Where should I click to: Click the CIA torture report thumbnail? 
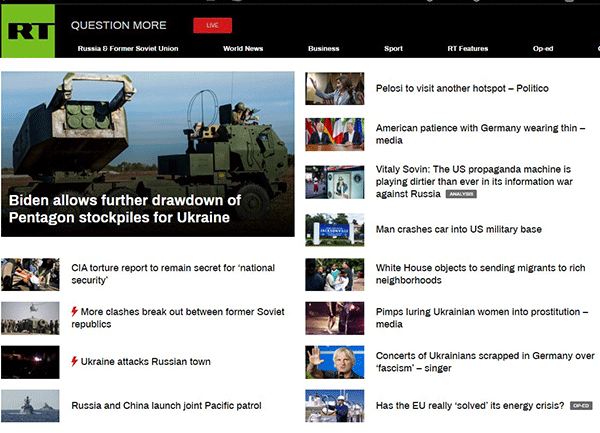click(30, 275)
